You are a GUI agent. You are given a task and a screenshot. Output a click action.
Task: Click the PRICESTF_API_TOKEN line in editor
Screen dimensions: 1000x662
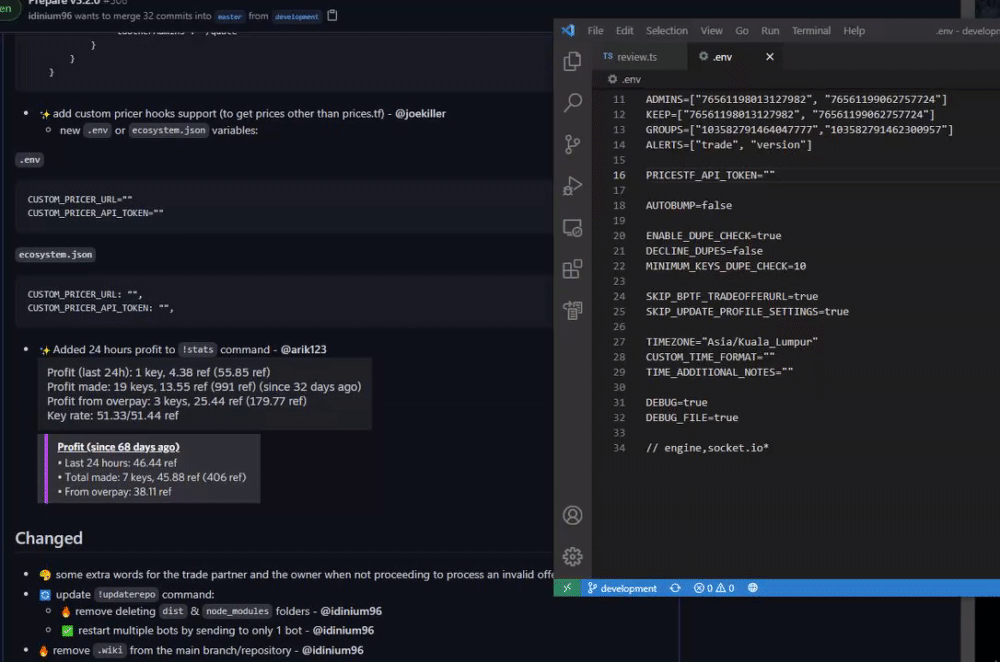coord(710,175)
